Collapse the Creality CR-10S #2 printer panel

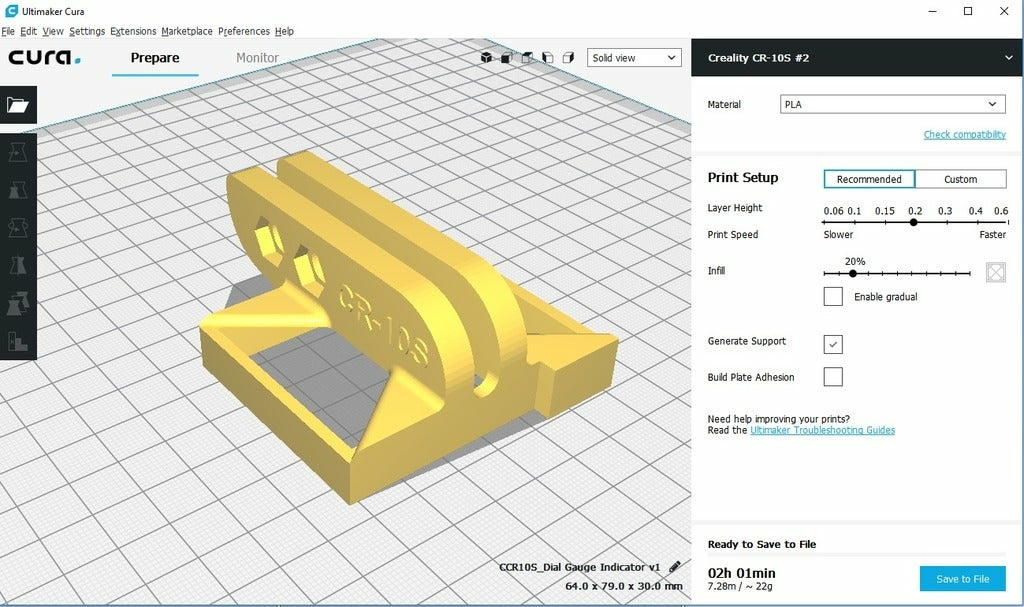click(x=1008, y=58)
